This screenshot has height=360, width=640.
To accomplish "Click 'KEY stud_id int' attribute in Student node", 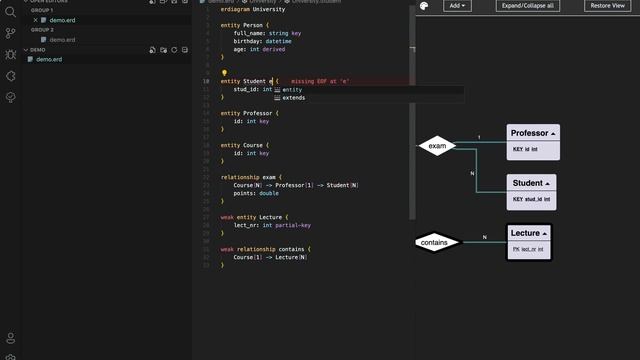I will click(531, 199).
